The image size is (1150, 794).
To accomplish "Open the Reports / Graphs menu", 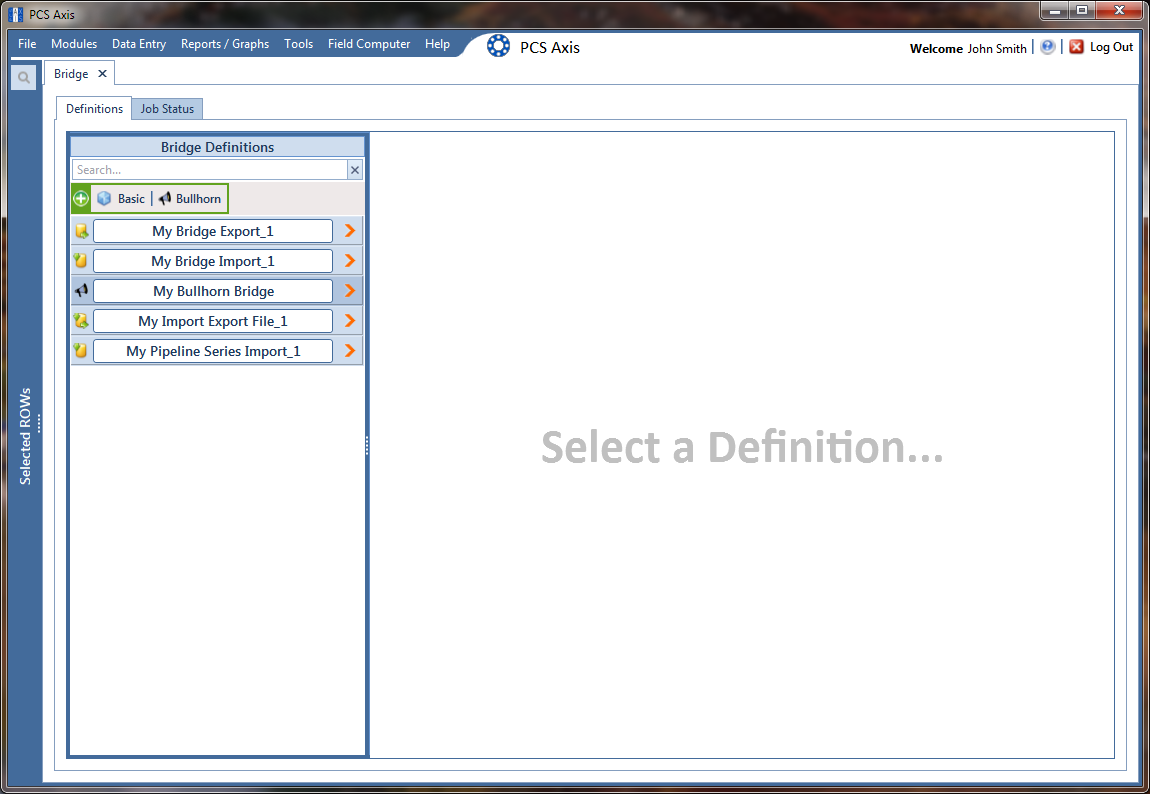I will [x=225, y=44].
